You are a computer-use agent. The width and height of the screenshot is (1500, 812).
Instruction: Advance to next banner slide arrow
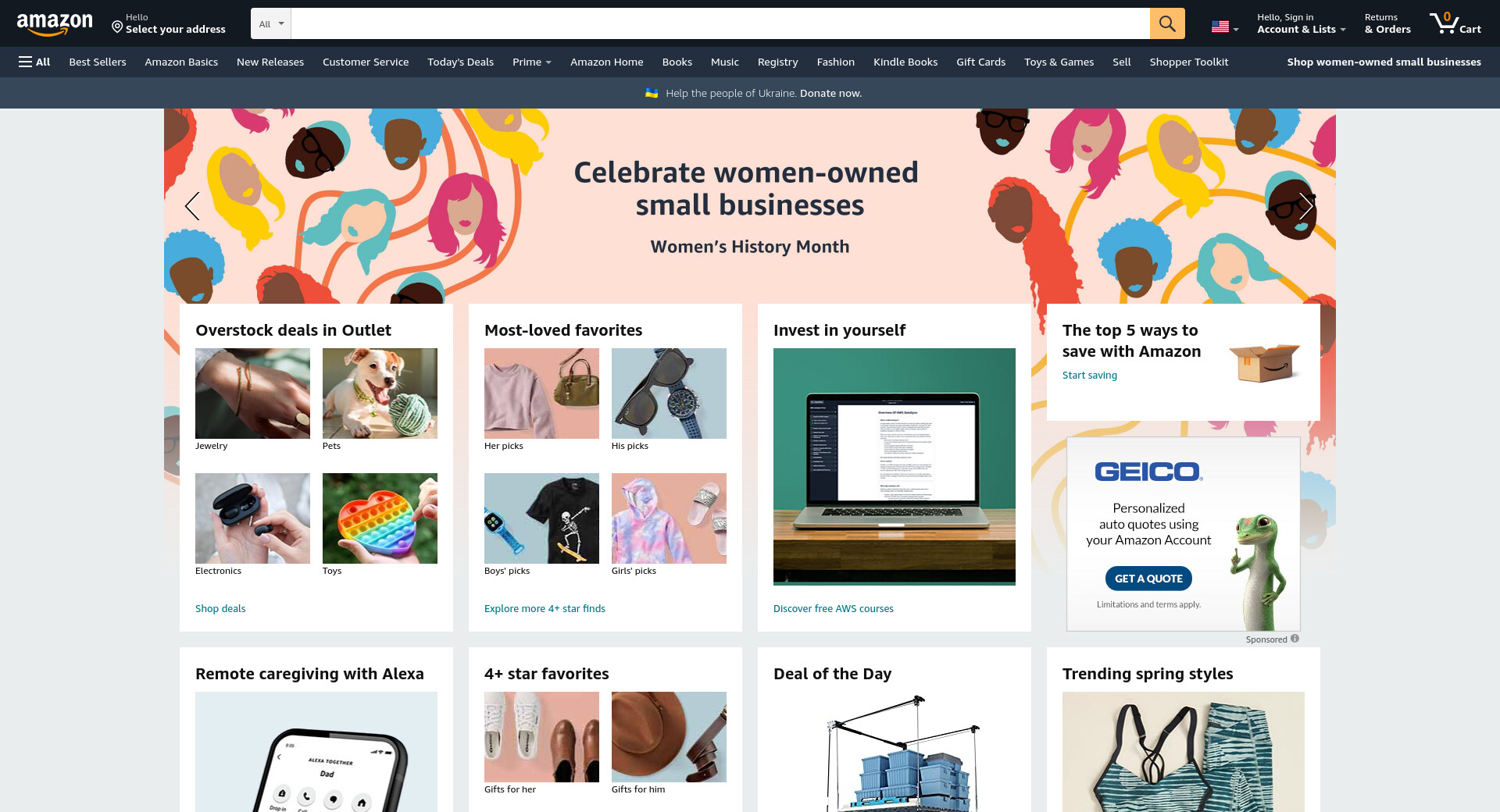(x=1306, y=206)
